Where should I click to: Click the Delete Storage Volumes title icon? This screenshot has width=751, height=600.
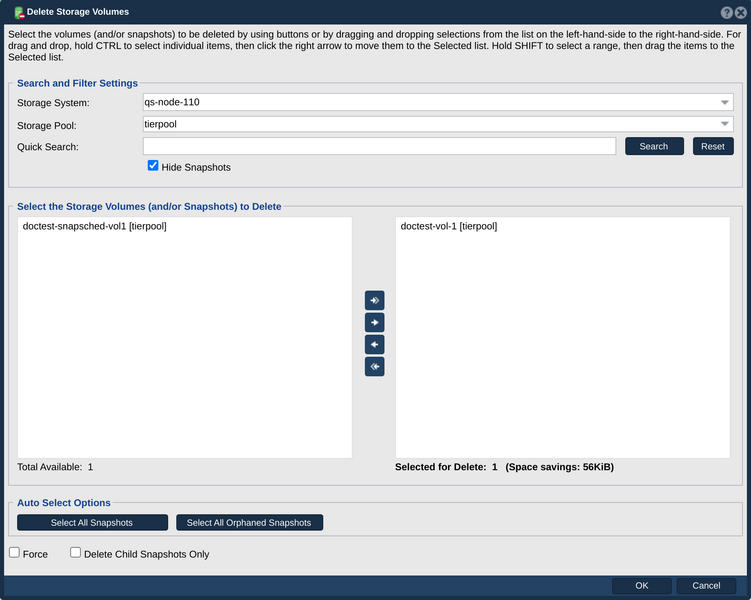click(19, 12)
